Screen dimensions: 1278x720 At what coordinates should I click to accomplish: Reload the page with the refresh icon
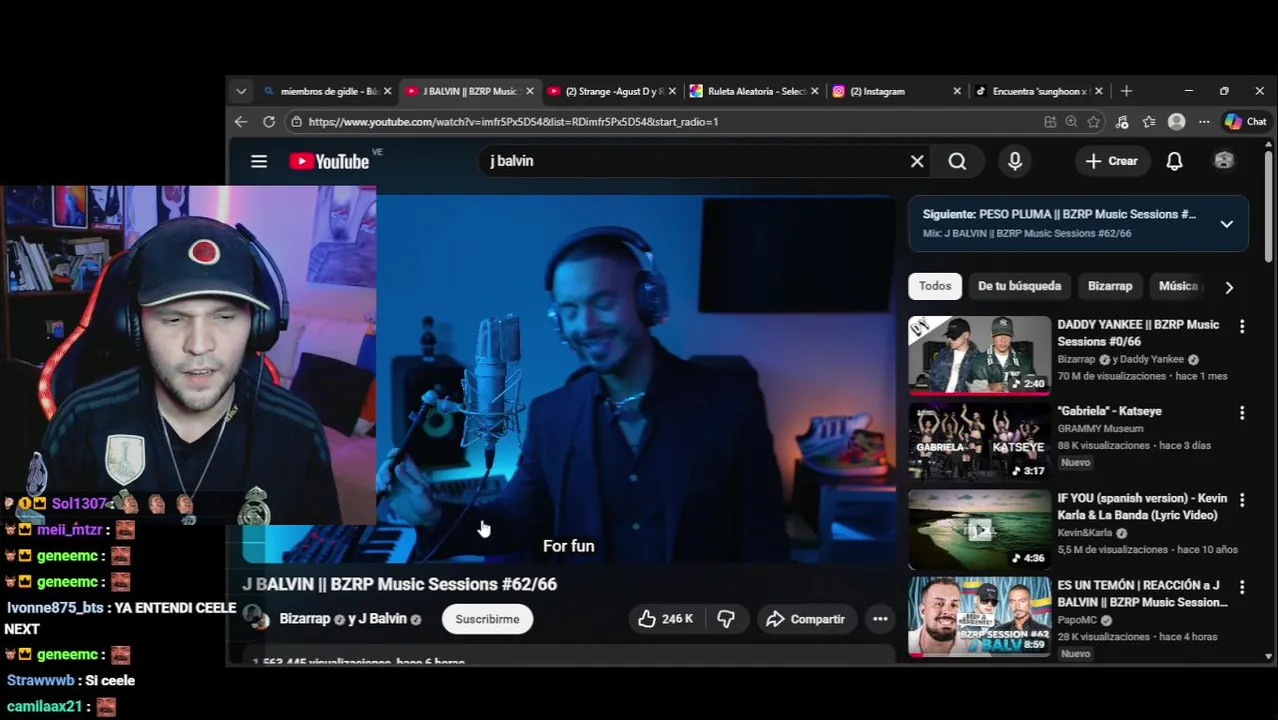(269, 122)
